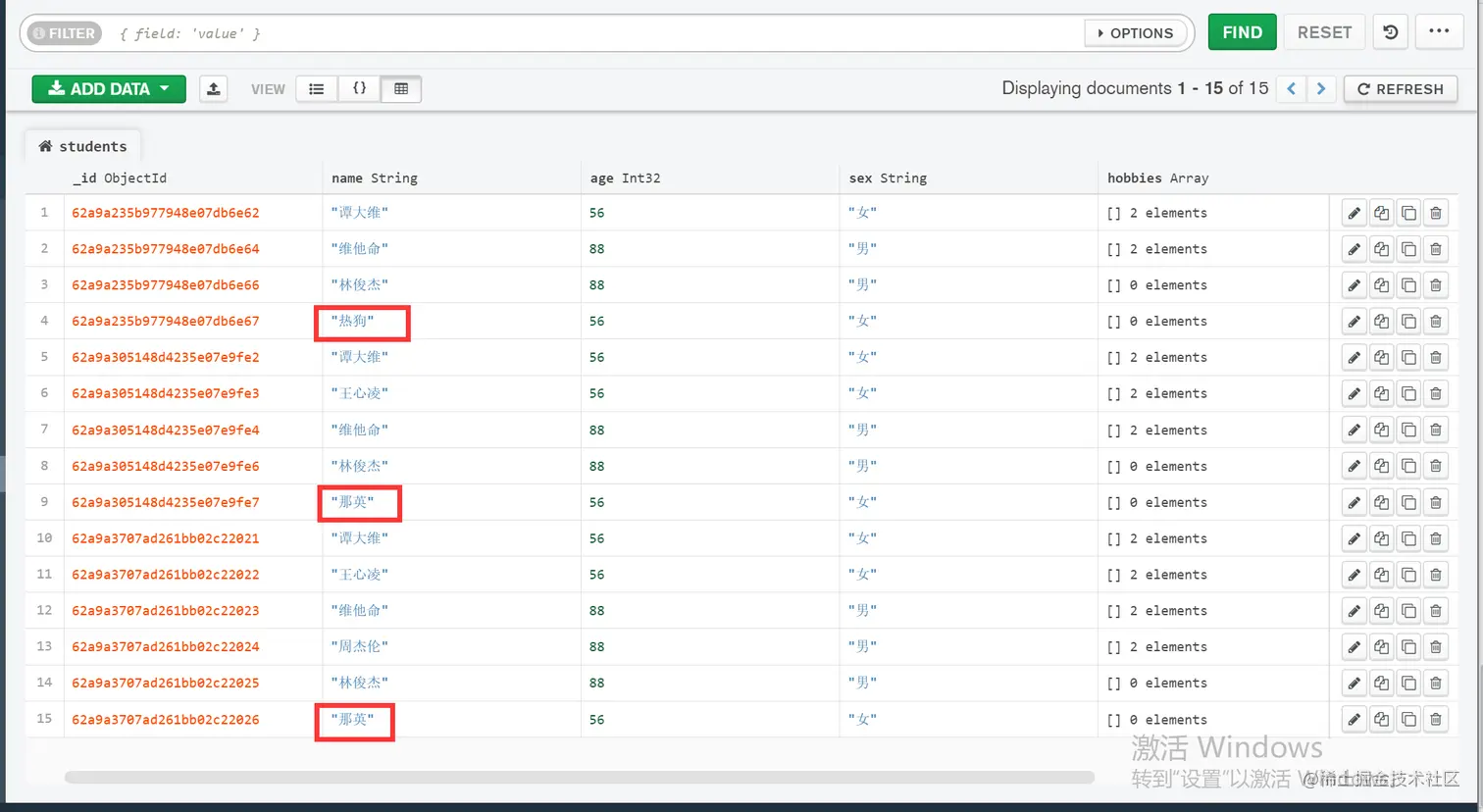
Task: Go to previous page of documents
Action: pyautogui.click(x=1292, y=89)
